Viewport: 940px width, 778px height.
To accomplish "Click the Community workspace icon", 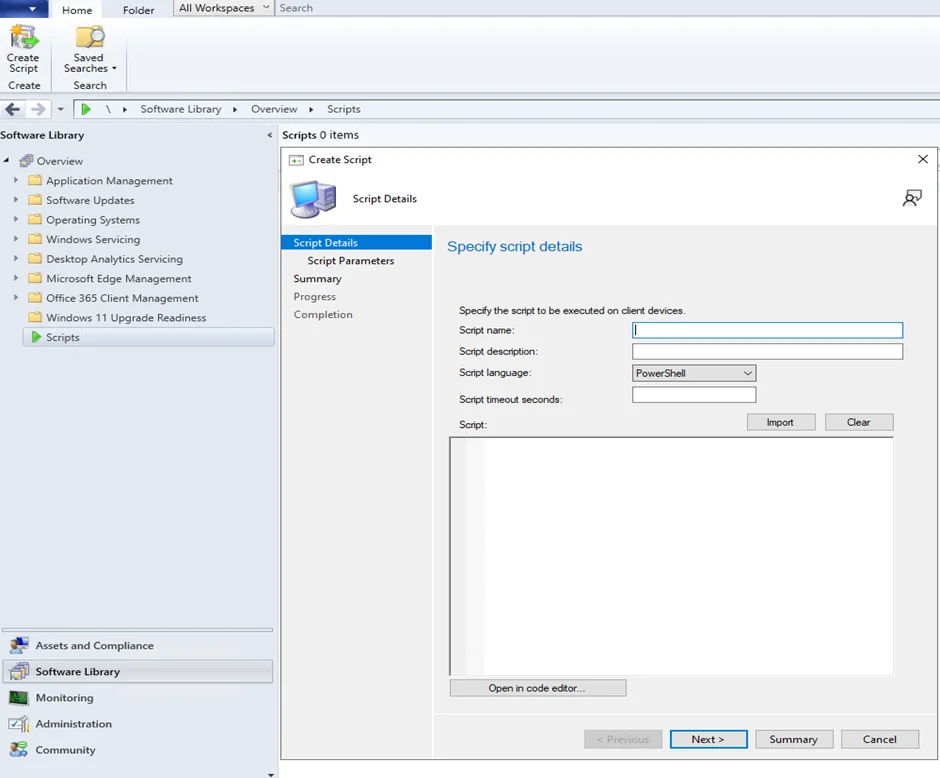I will [x=19, y=749].
